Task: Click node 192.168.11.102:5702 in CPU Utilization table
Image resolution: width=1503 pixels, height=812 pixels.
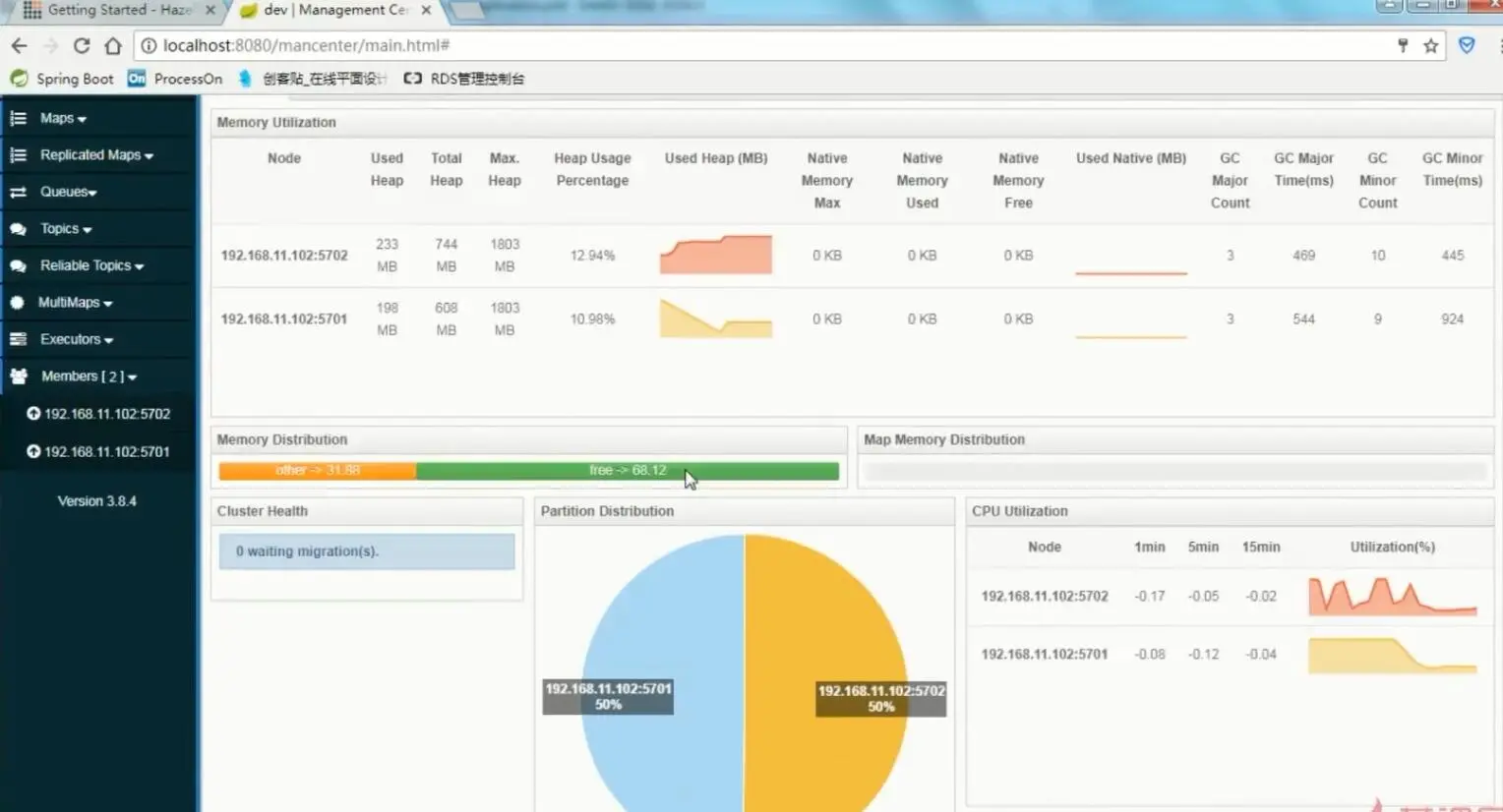Action: [1045, 597]
